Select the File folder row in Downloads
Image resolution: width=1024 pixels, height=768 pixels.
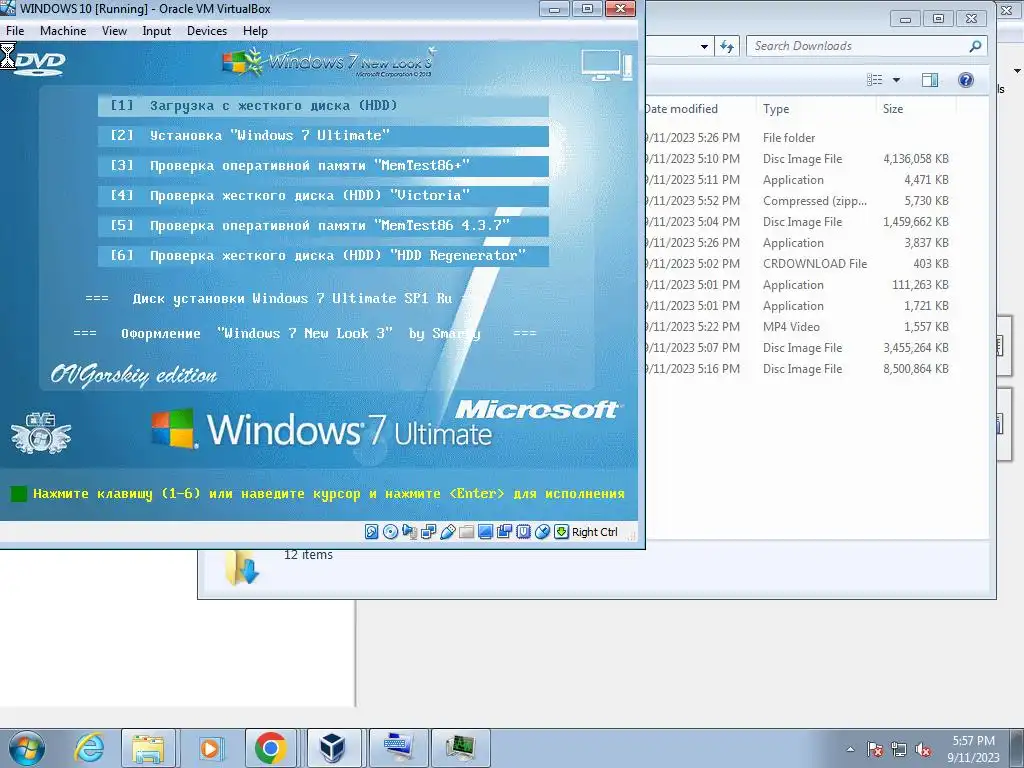tap(800, 138)
